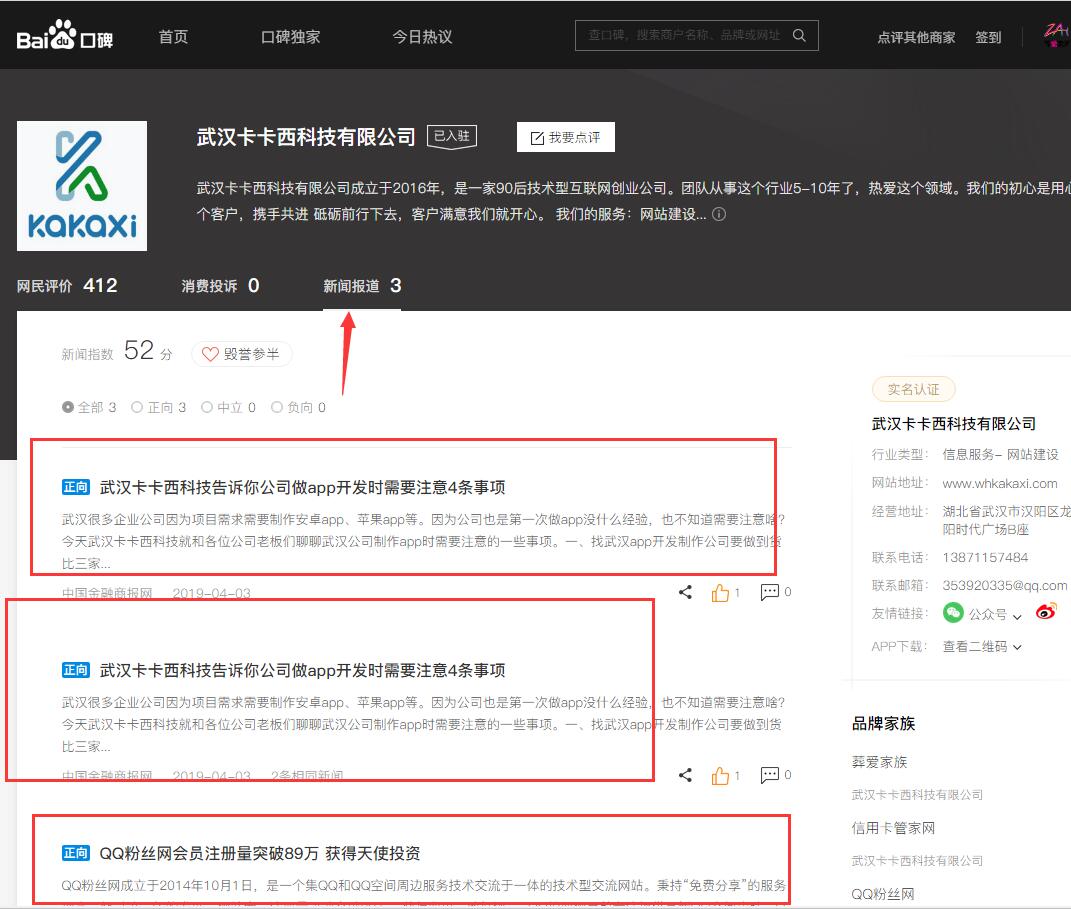1071x909 pixels.
Task: Click the phone number 13871157484
Action: (985, 557)
